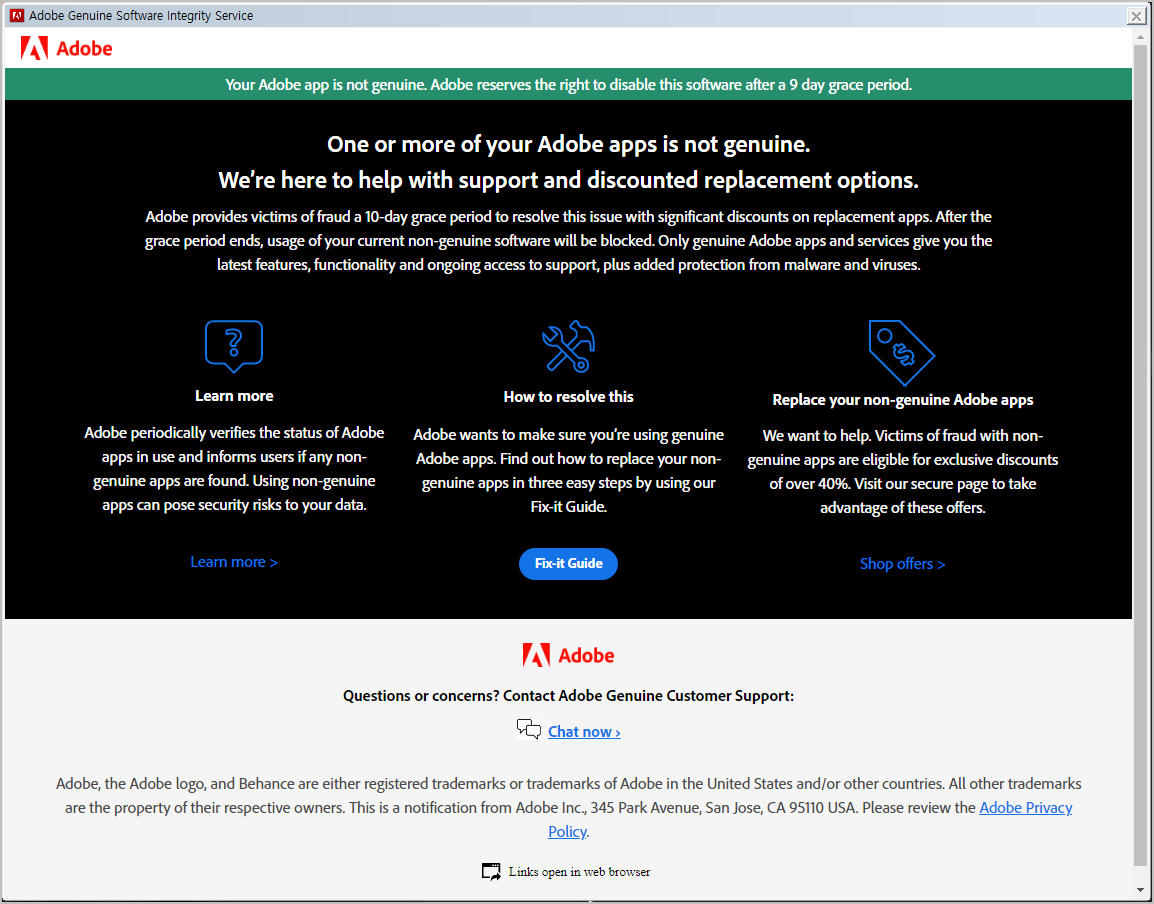
Task: Click the window title 'Adobe Genuine Software Integrity Service'
Action: click(141, 15)
